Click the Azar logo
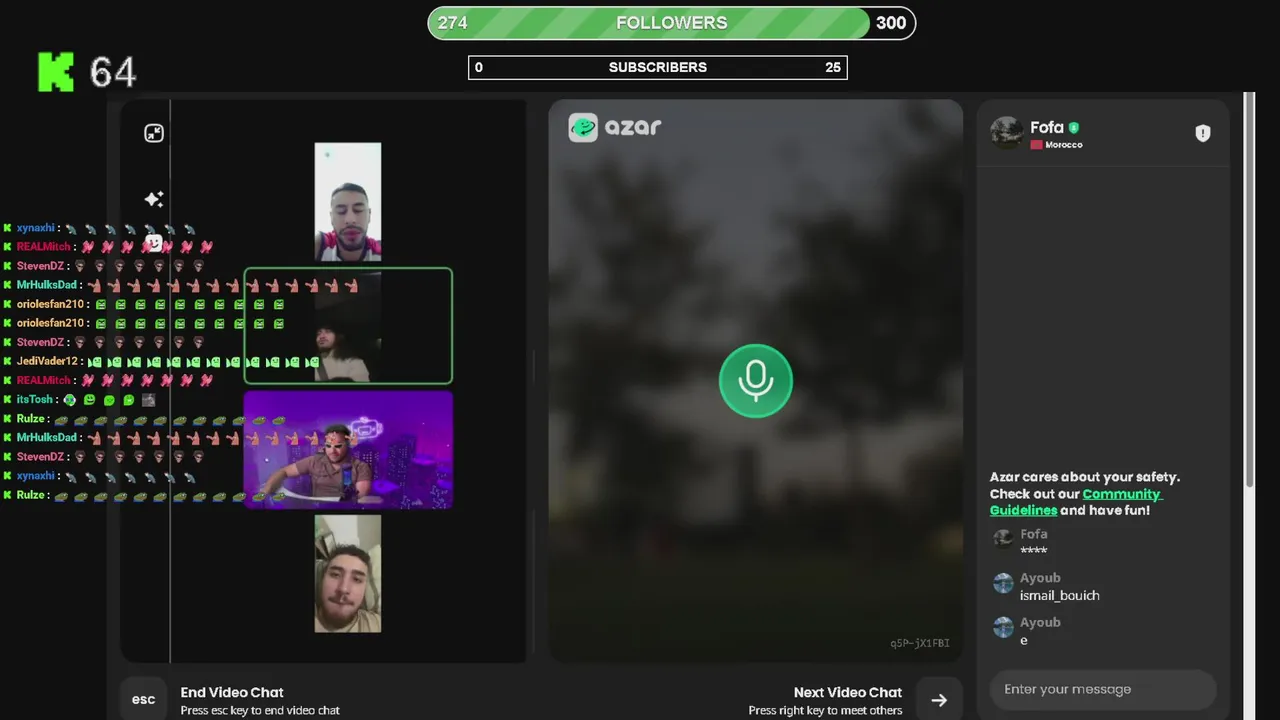 tap(615, 127)
